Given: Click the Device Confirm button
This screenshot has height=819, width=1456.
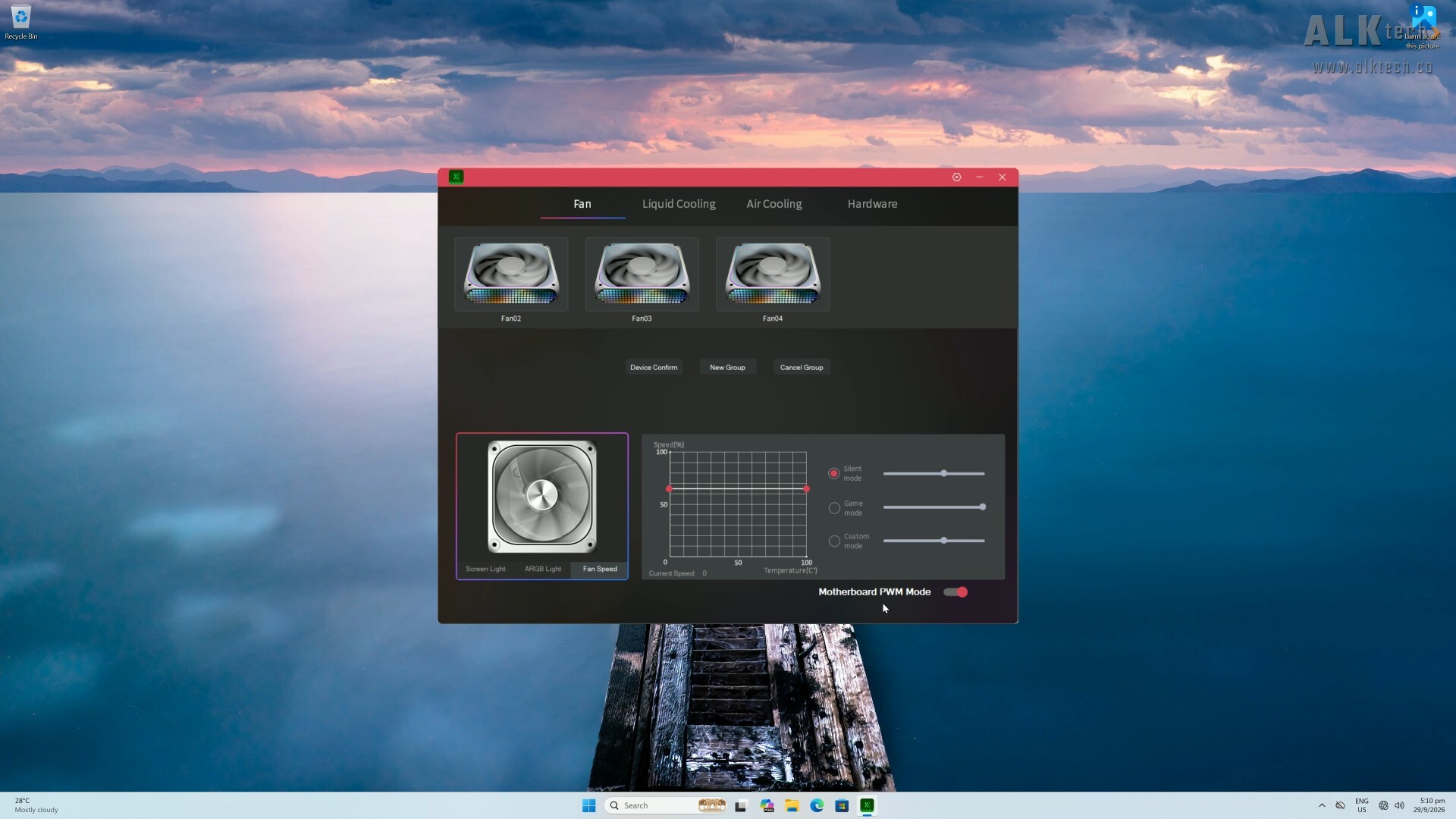Looking at the screenshot, I should coord(654,367).
